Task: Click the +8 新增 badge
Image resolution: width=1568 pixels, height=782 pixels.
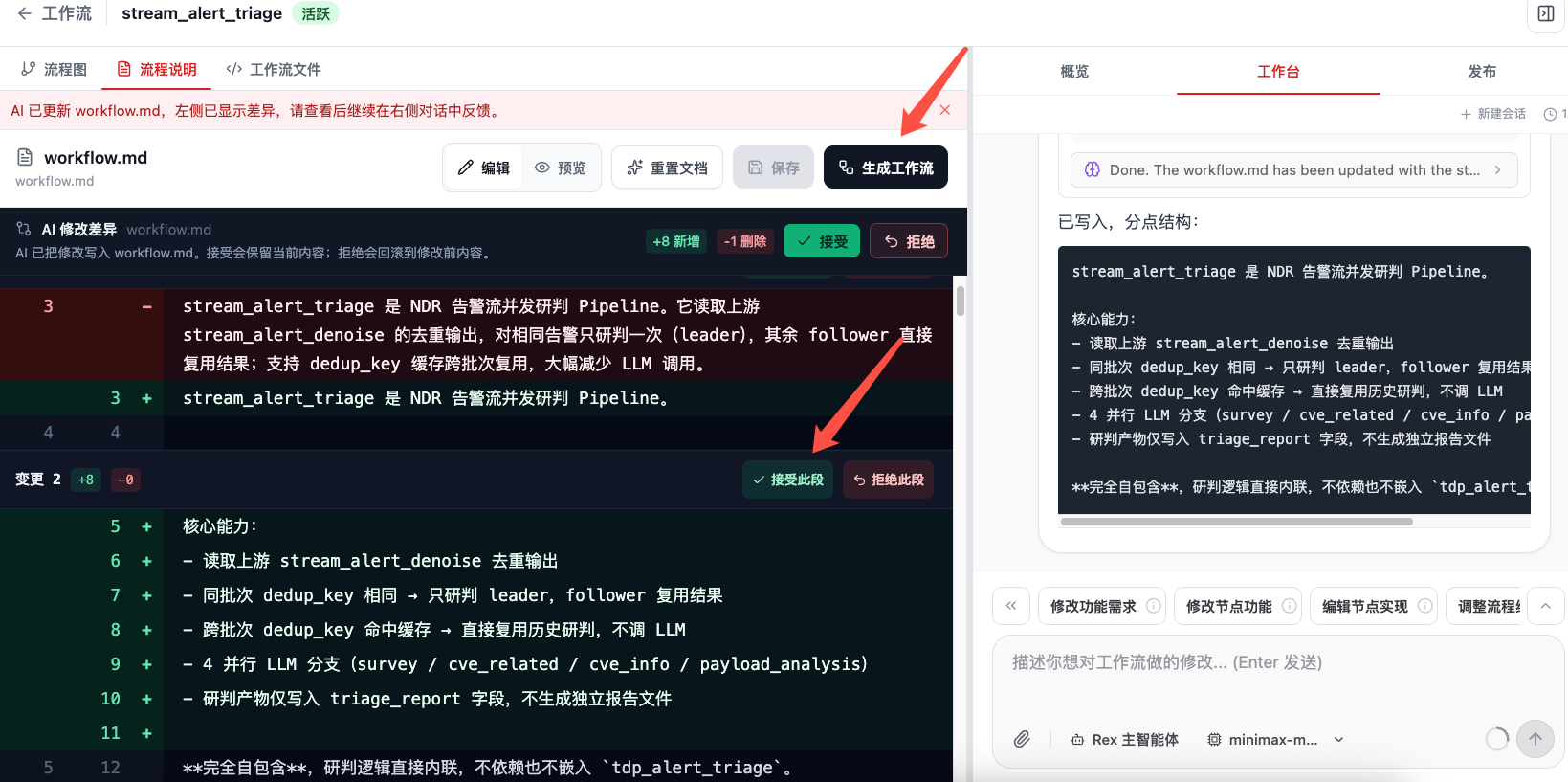Action: pos(676,241)
